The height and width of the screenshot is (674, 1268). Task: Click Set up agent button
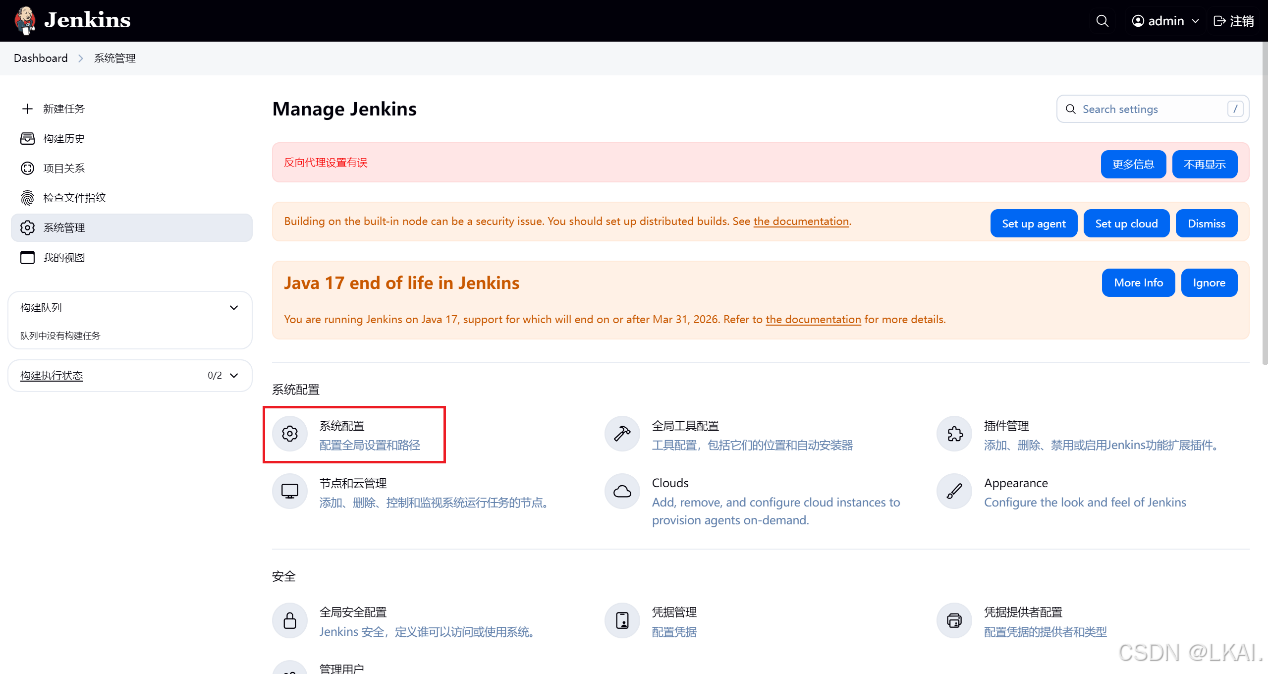coord(1034,223)
